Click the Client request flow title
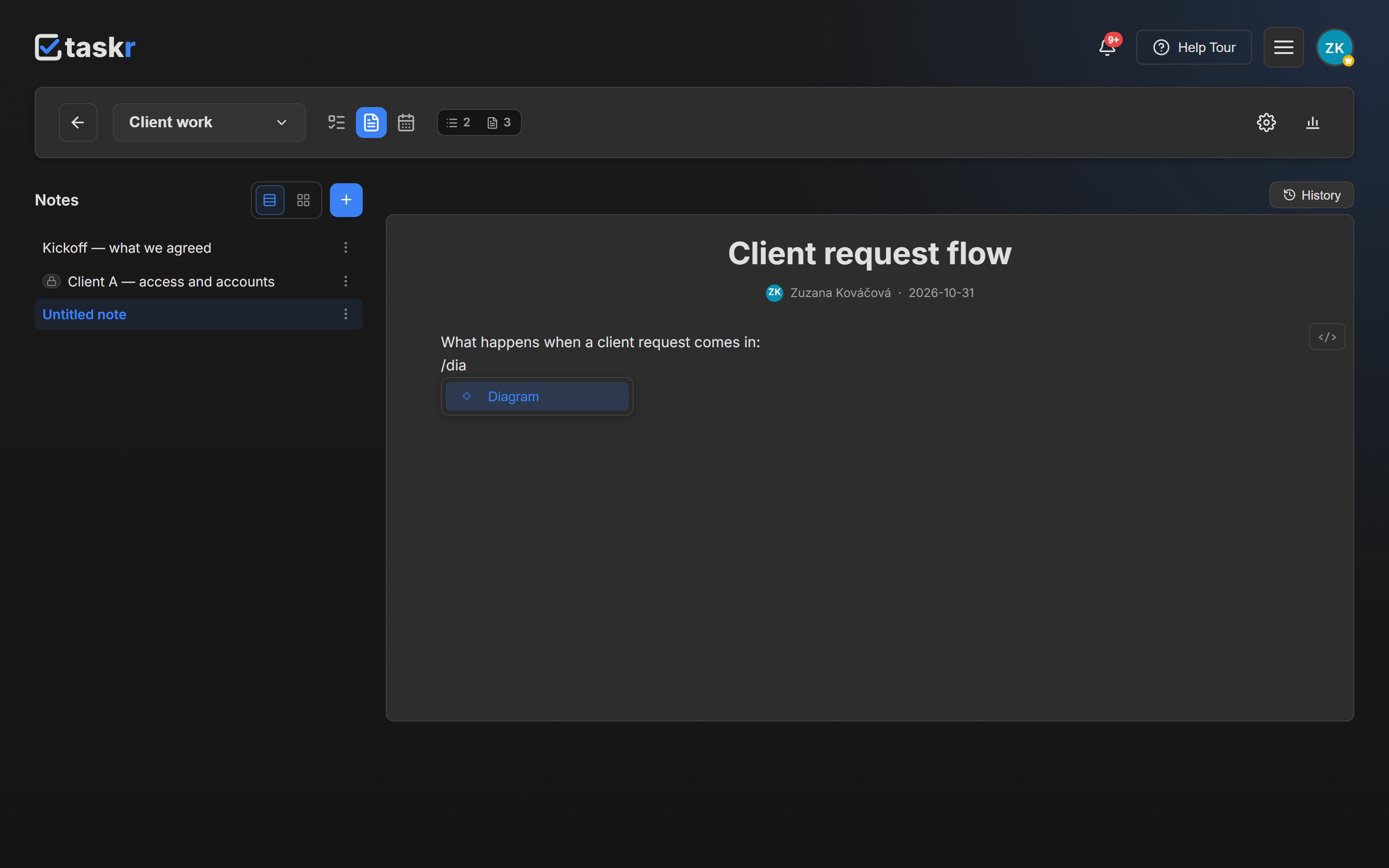 [870, 253]
